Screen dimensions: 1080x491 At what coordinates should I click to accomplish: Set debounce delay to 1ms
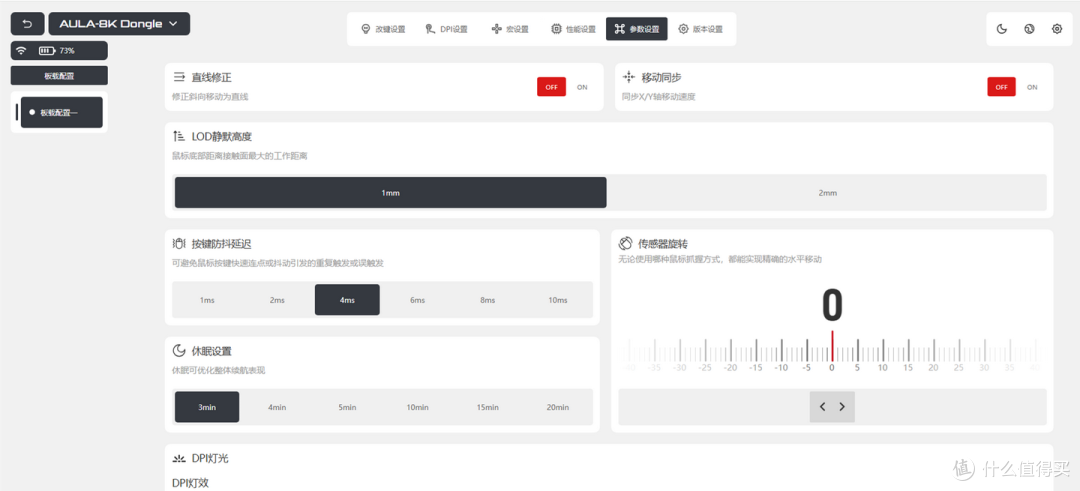click(207, 300)
